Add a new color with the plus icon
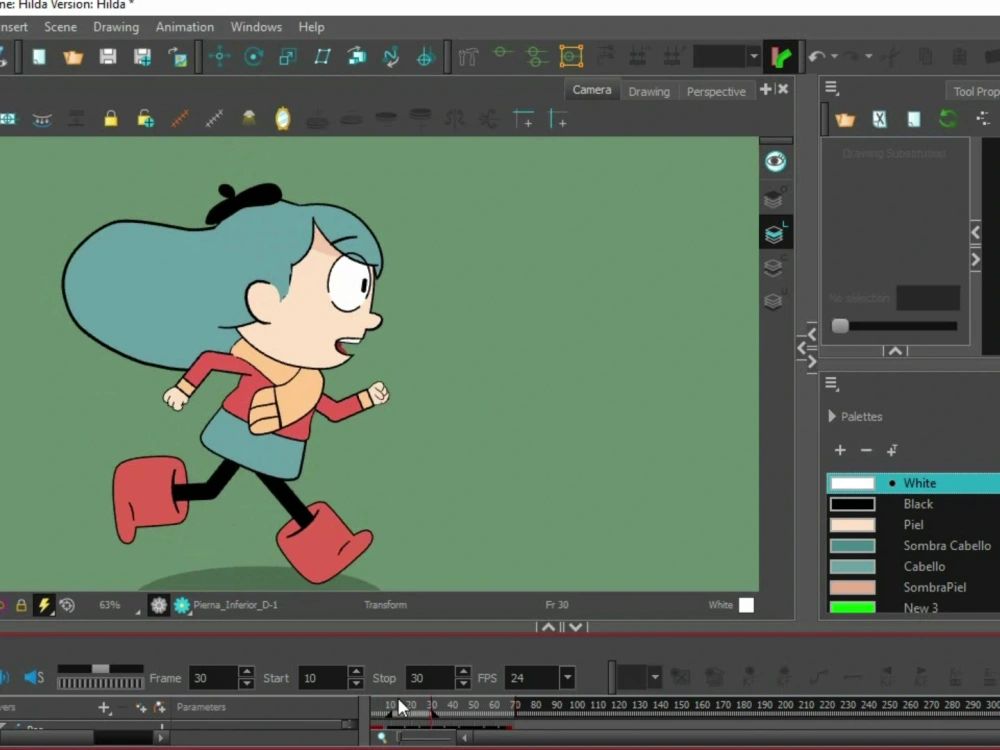The width and height of the screenshot is (1000, 750). 840,450
